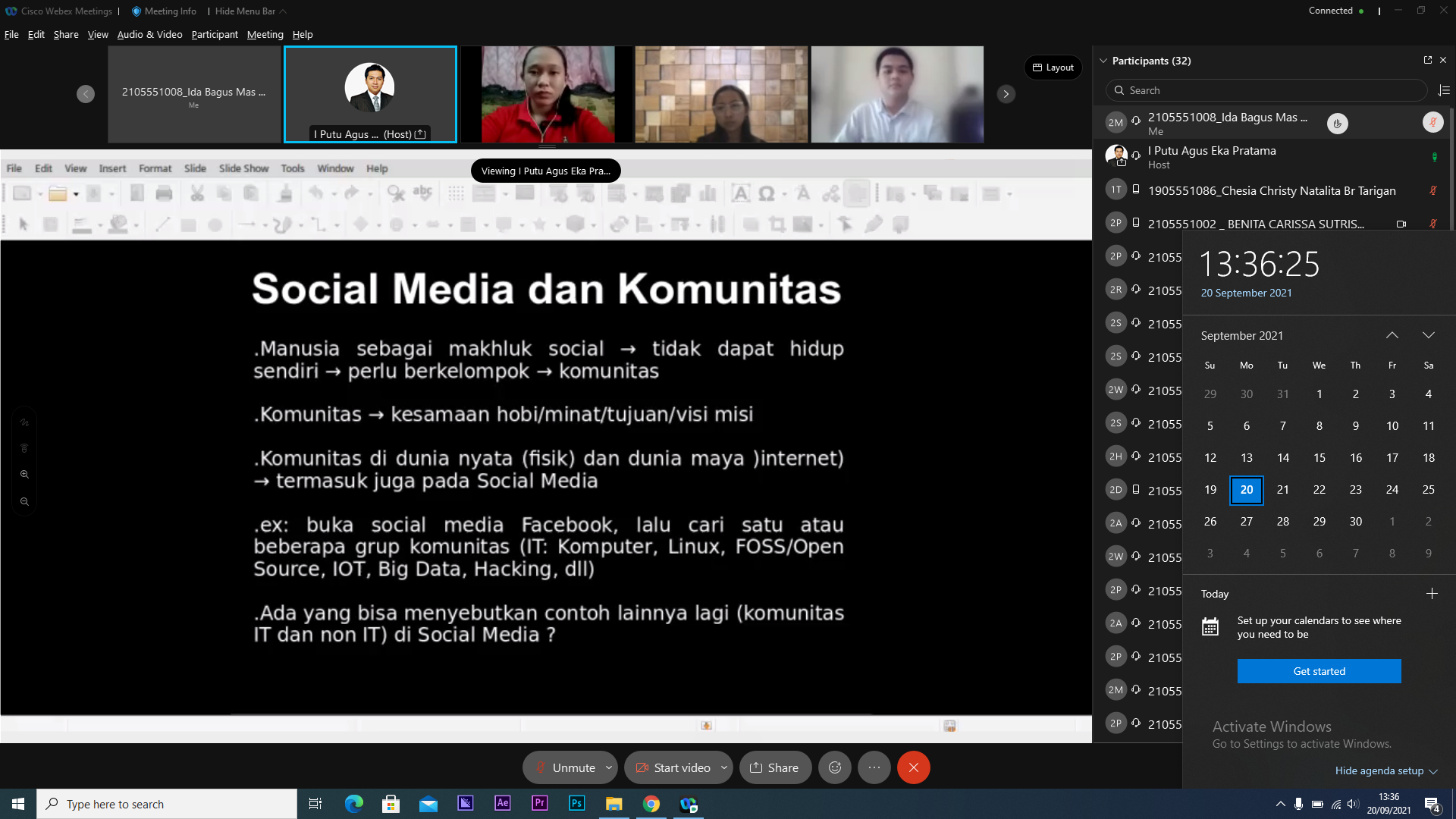Click the participants Search field

click(x=1266, y=90)
